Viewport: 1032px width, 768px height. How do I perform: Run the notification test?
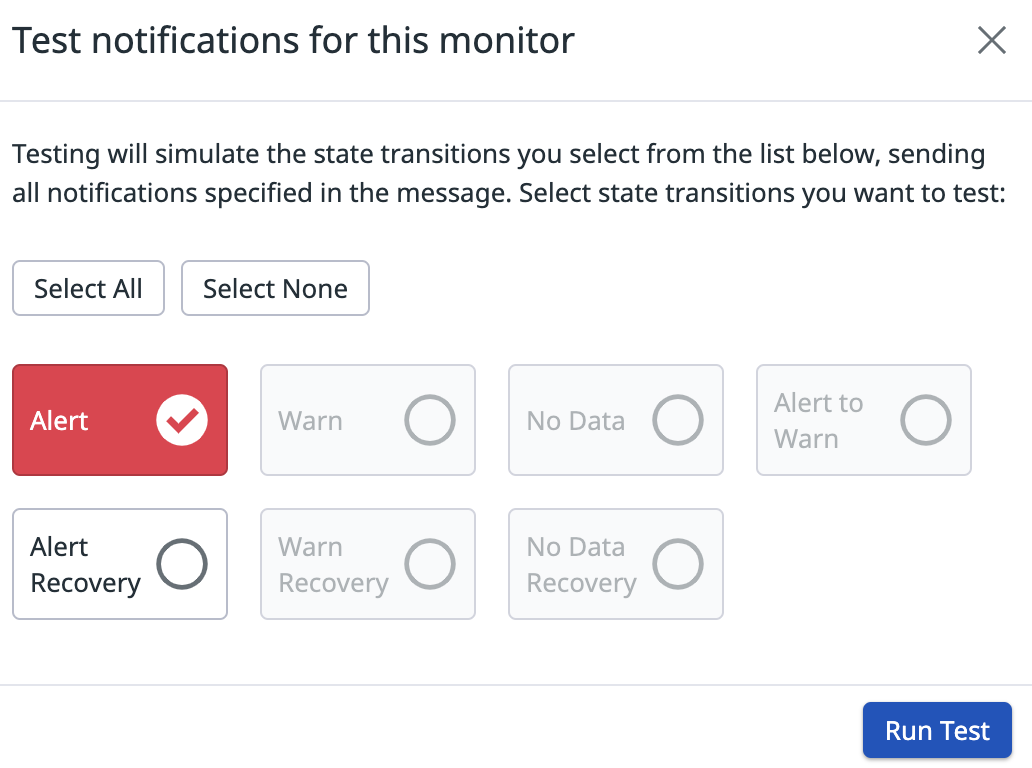pos(937,731)
